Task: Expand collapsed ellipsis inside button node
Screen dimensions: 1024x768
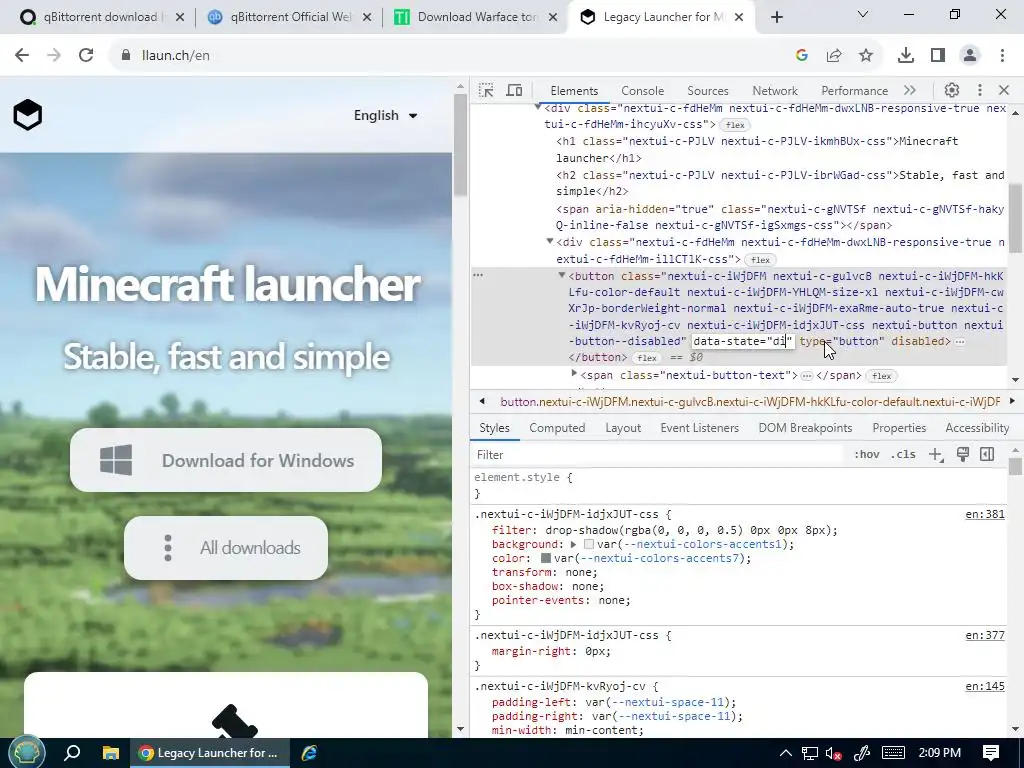Action: click(959, 342)
